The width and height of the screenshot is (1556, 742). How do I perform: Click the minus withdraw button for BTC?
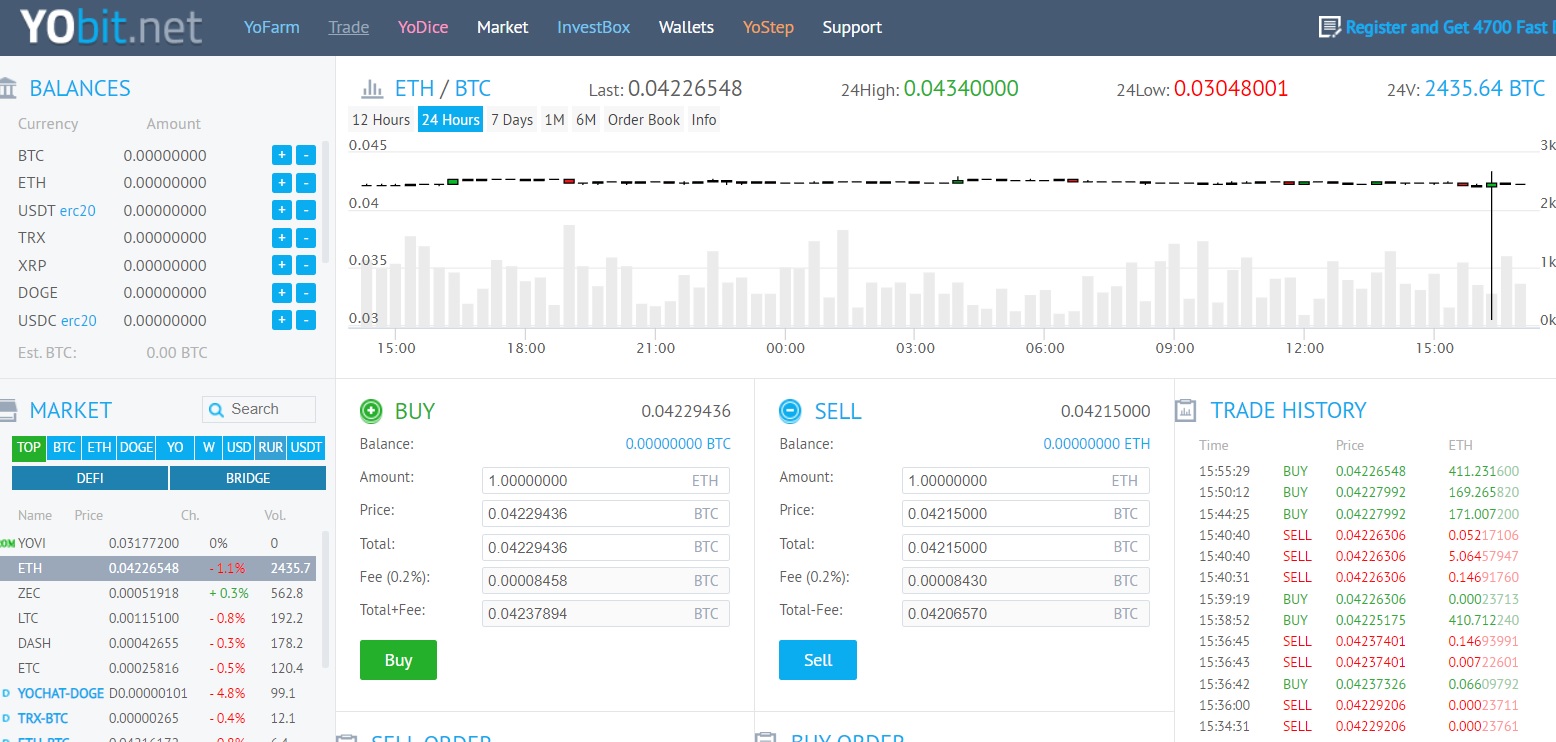coord(306,155)
